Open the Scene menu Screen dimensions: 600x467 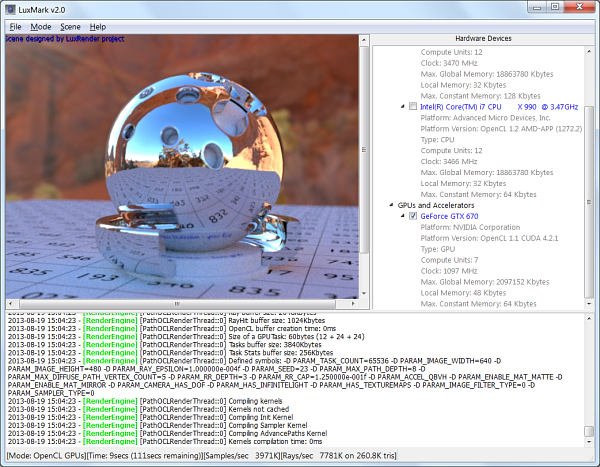(70, 27)
